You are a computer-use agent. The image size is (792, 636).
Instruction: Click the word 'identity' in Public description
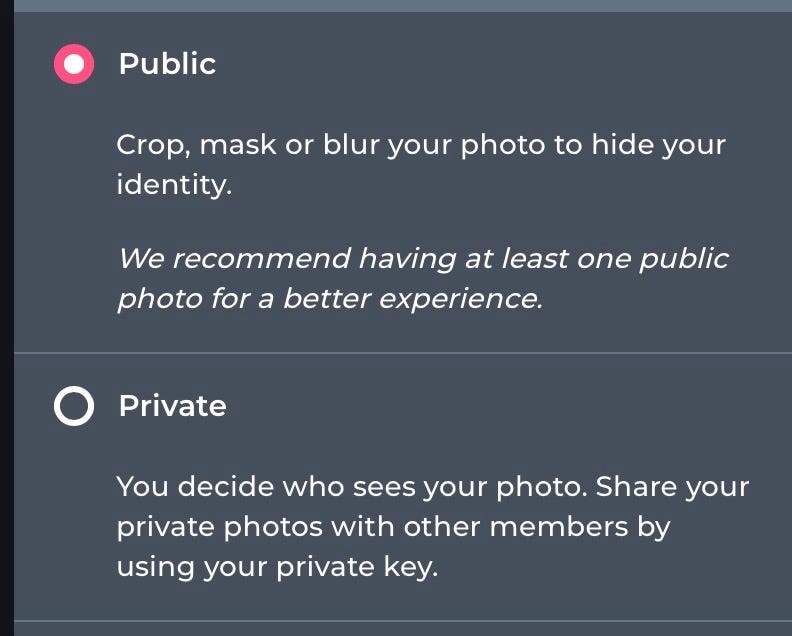click(172, 186)
